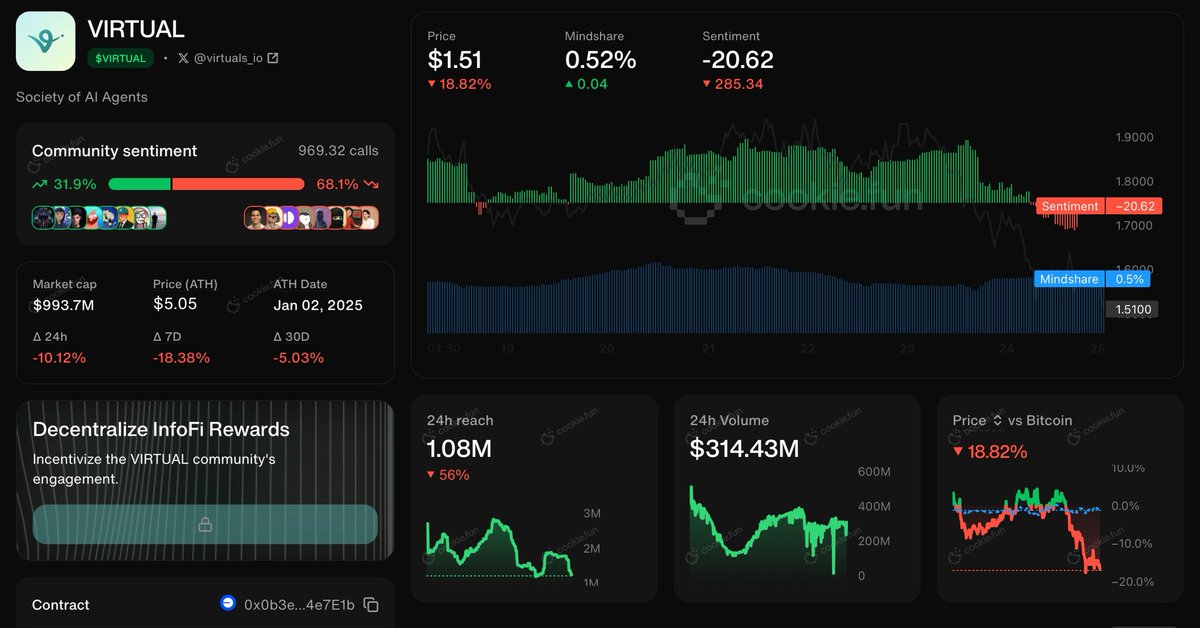Click the red bearish trend arrow icon
Viewport: 1200px width, 628px height.
tap(371, 184)
